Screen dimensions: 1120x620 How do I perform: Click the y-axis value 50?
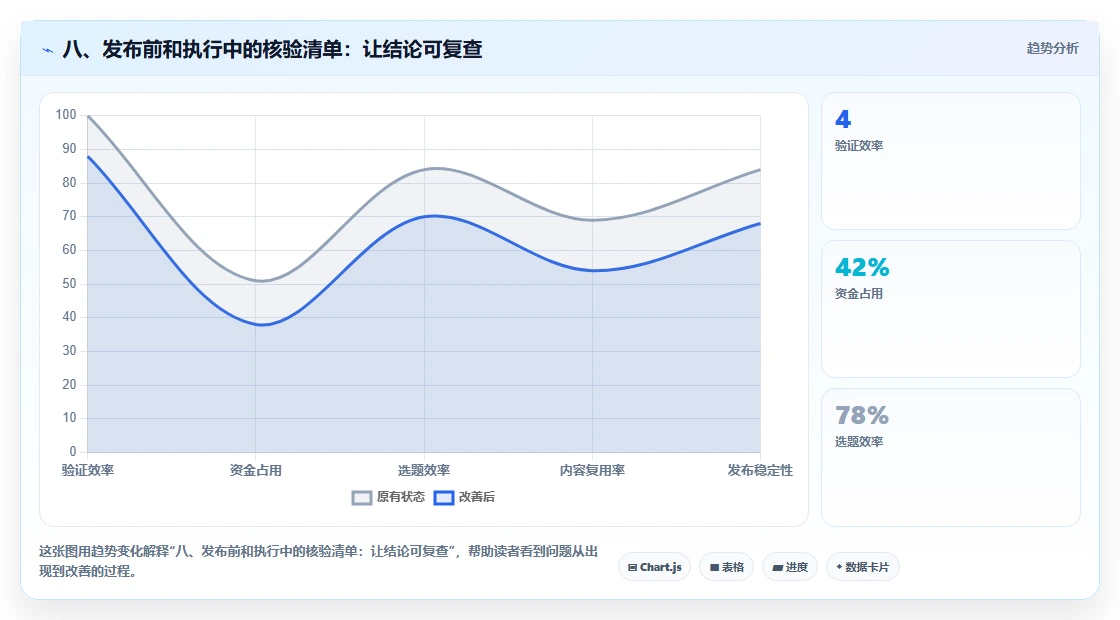coord(69,284)
